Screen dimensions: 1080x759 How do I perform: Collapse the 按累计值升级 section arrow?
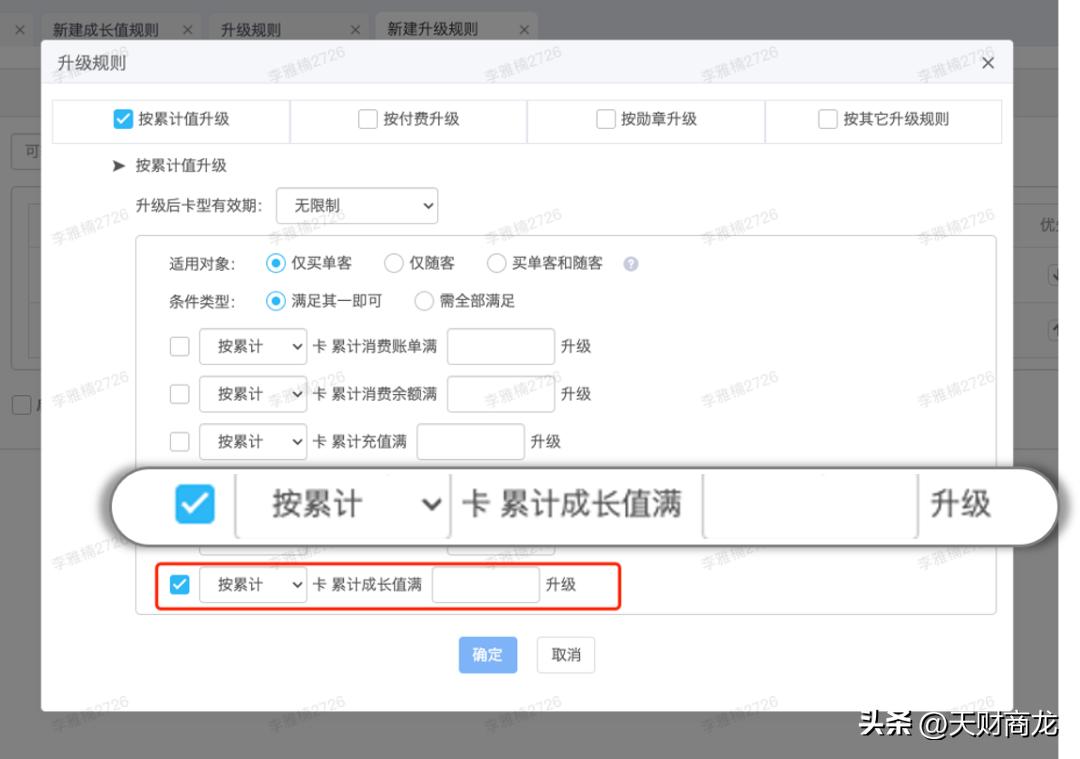pyautogui.click(x=121, y=166)
